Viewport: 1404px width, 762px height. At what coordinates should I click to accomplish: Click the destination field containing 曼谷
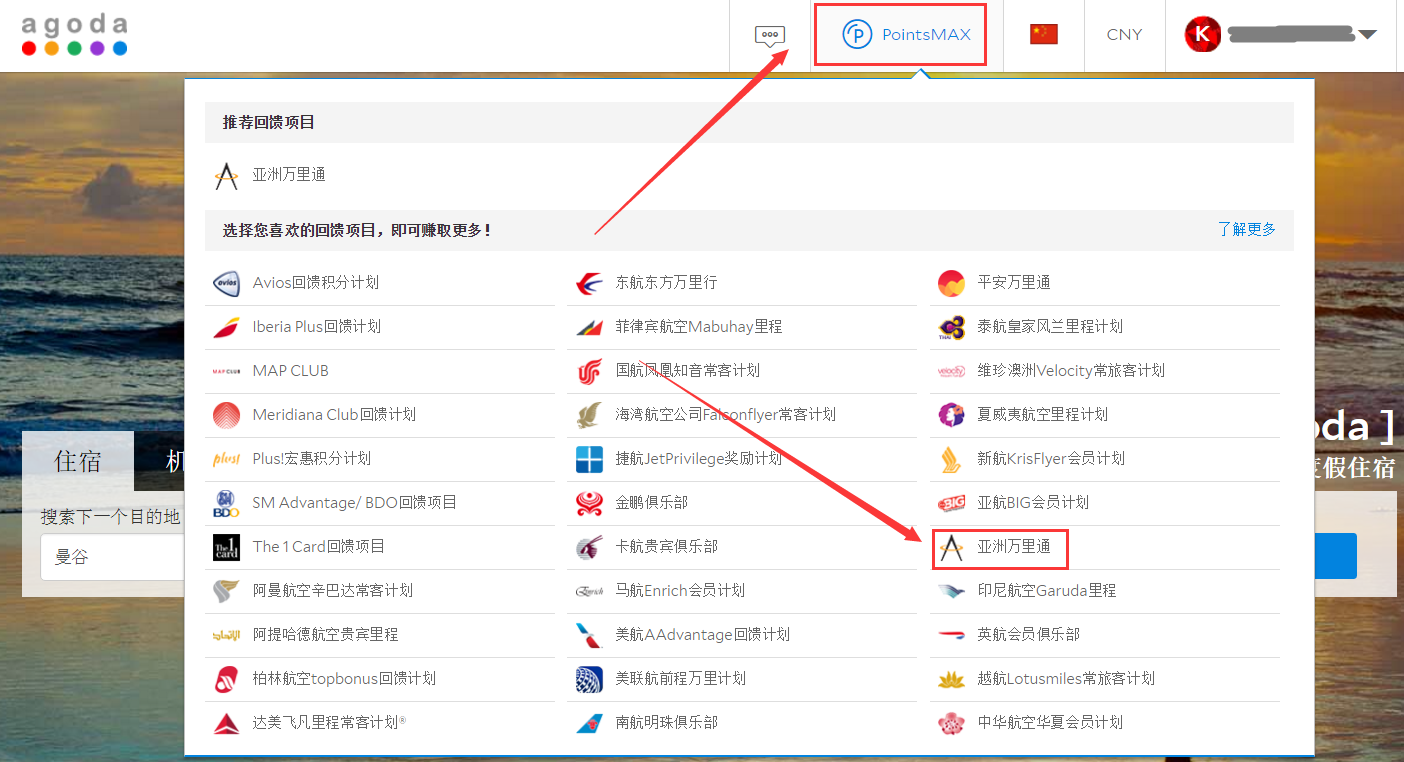coord(112,557)
